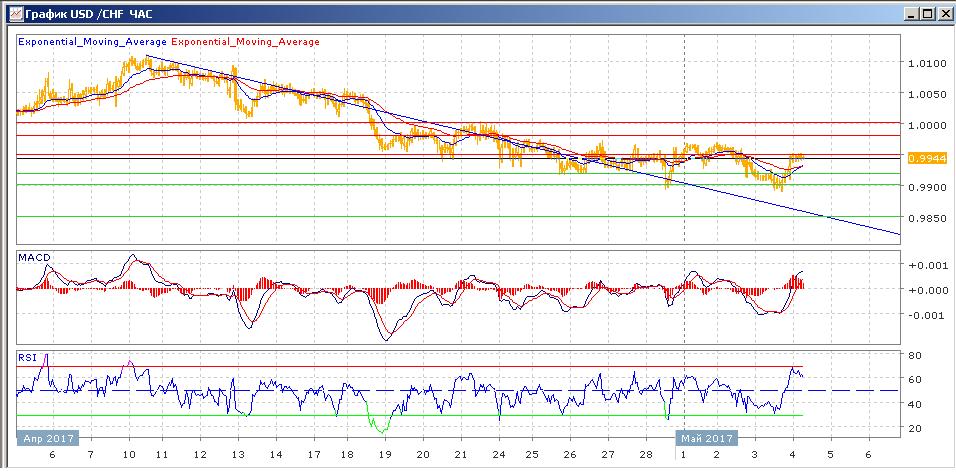Select the Апр 2017 month marker

coord(46,438)
